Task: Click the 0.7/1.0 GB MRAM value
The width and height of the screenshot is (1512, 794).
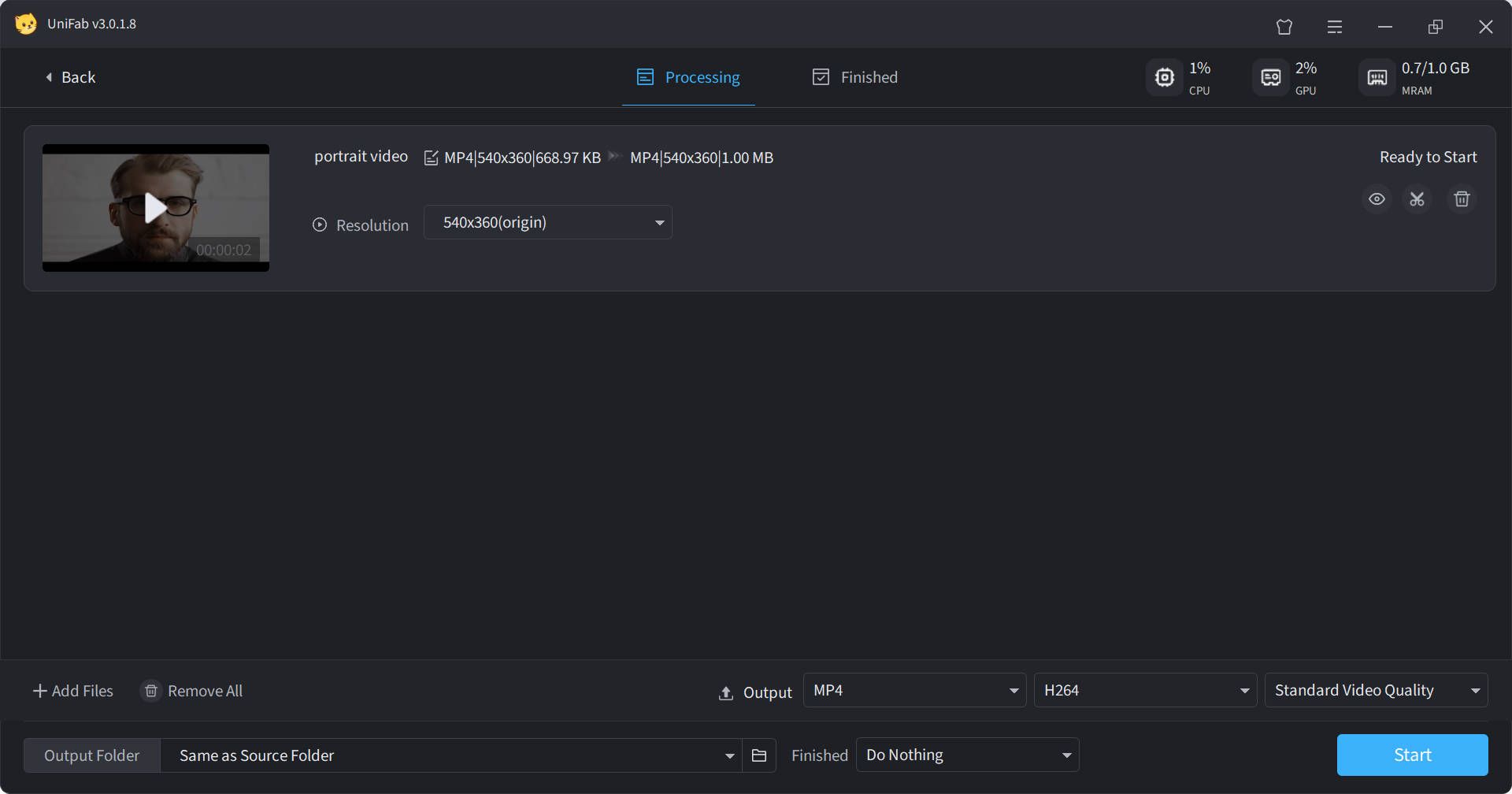Action: (1436, 68)
